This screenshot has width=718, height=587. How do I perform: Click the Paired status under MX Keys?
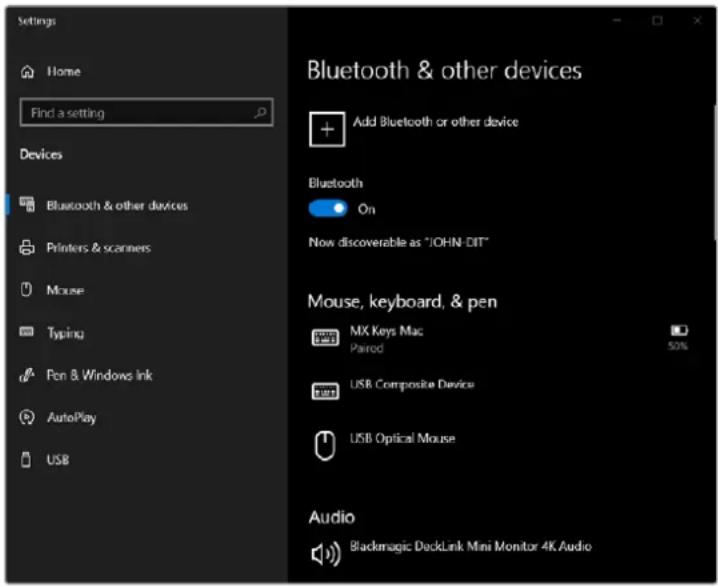pos(366,348)
